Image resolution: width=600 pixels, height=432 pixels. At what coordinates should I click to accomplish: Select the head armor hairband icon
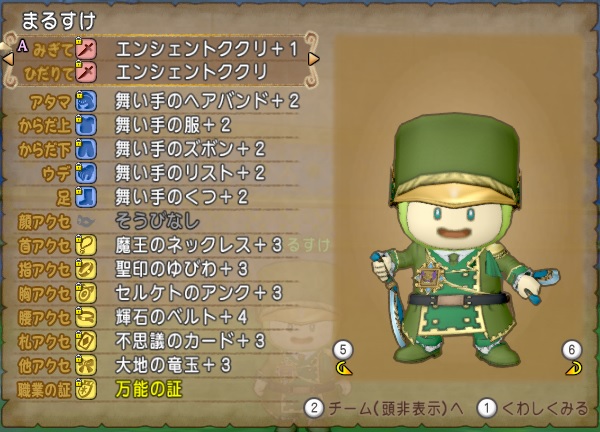(86, 101)
